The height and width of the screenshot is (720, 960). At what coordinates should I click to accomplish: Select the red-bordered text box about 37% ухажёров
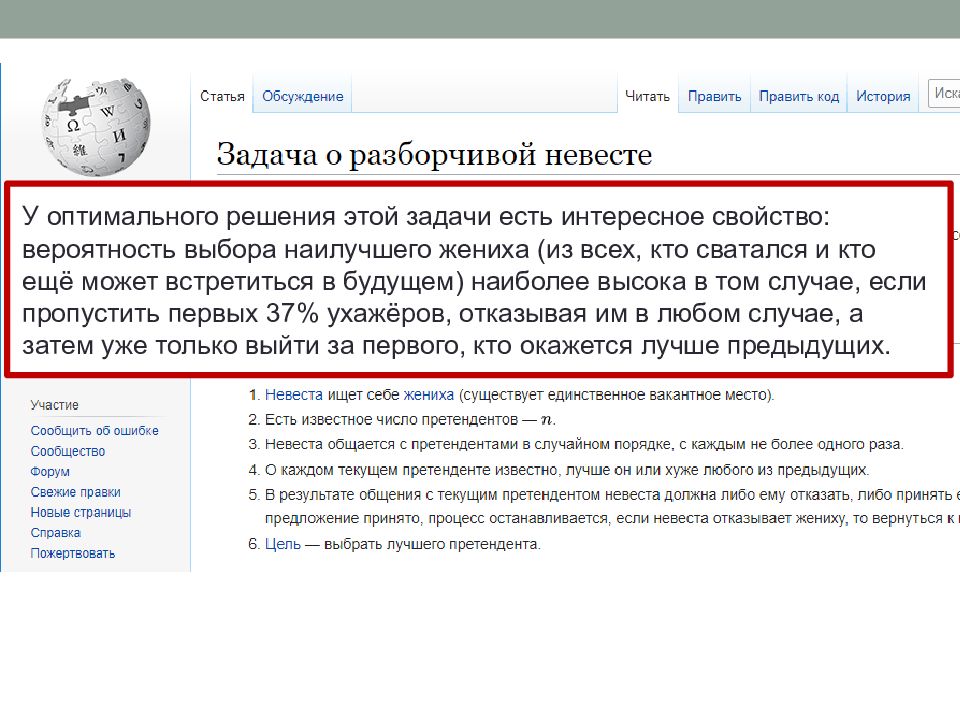tap(478, 280)
